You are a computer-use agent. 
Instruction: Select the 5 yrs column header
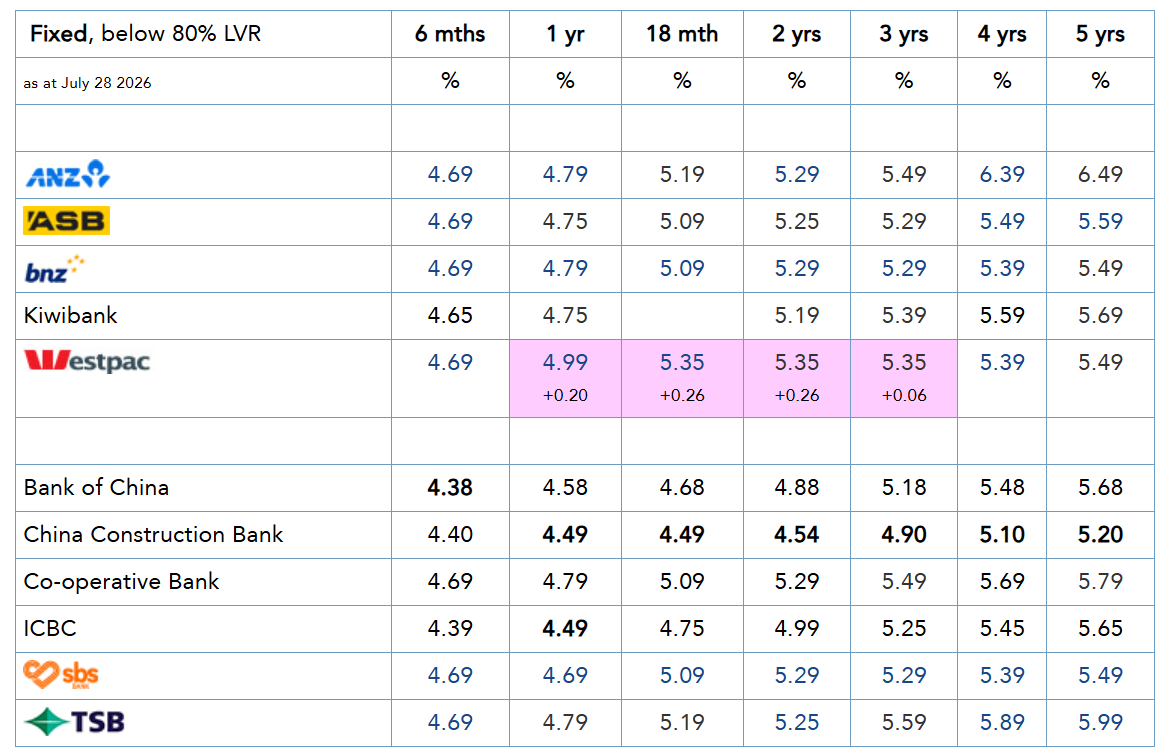pyautogui.click(x=1100, y=33)
